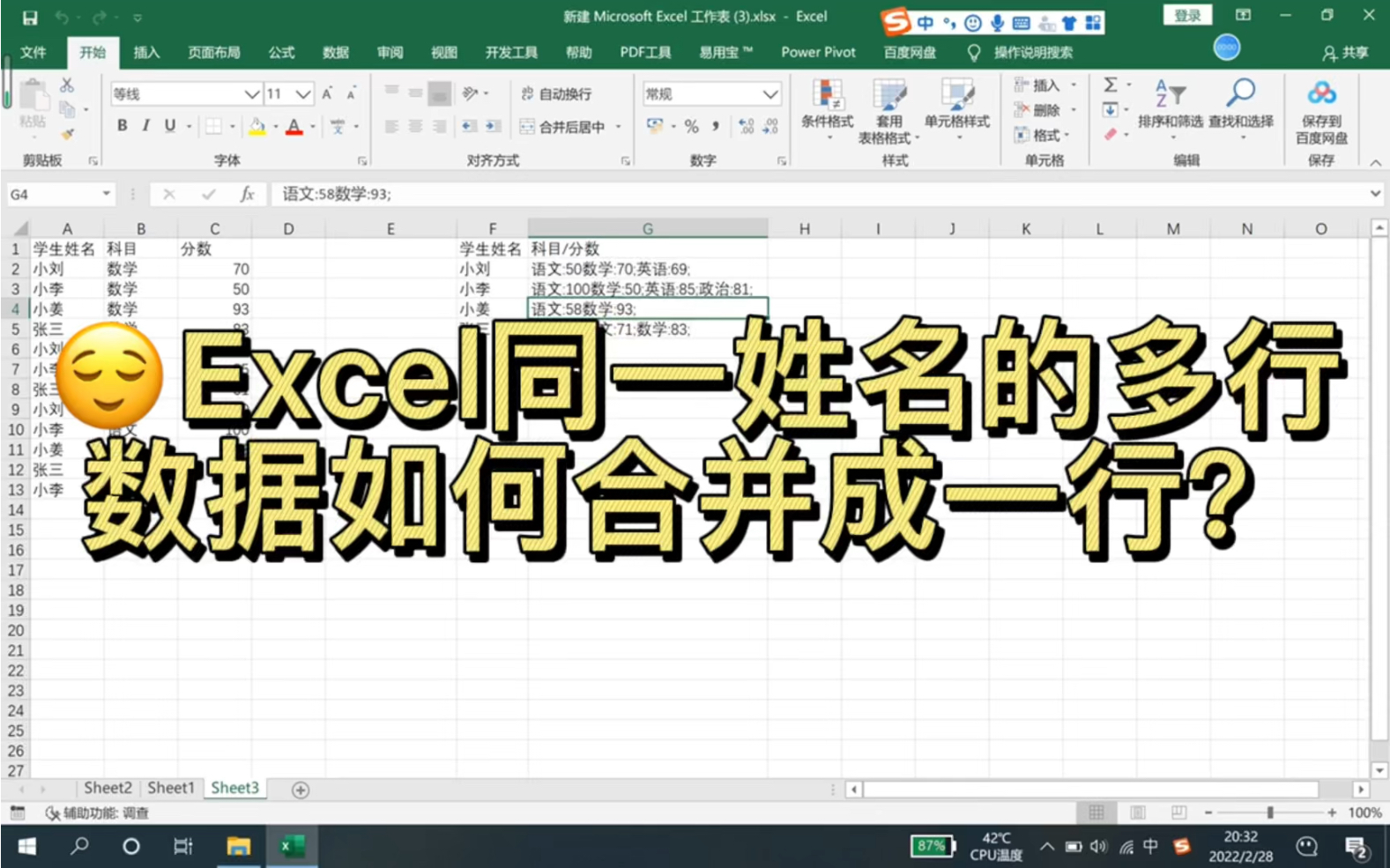
Task: Open the notification center icon
Action: pos(1356,848)
